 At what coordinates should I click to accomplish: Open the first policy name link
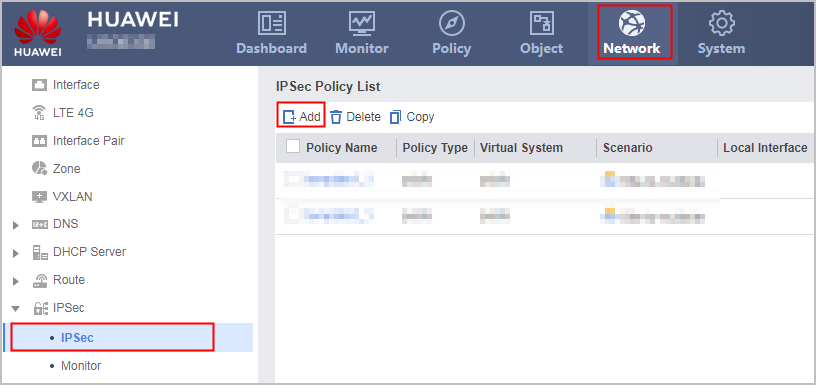click(338, 180)
